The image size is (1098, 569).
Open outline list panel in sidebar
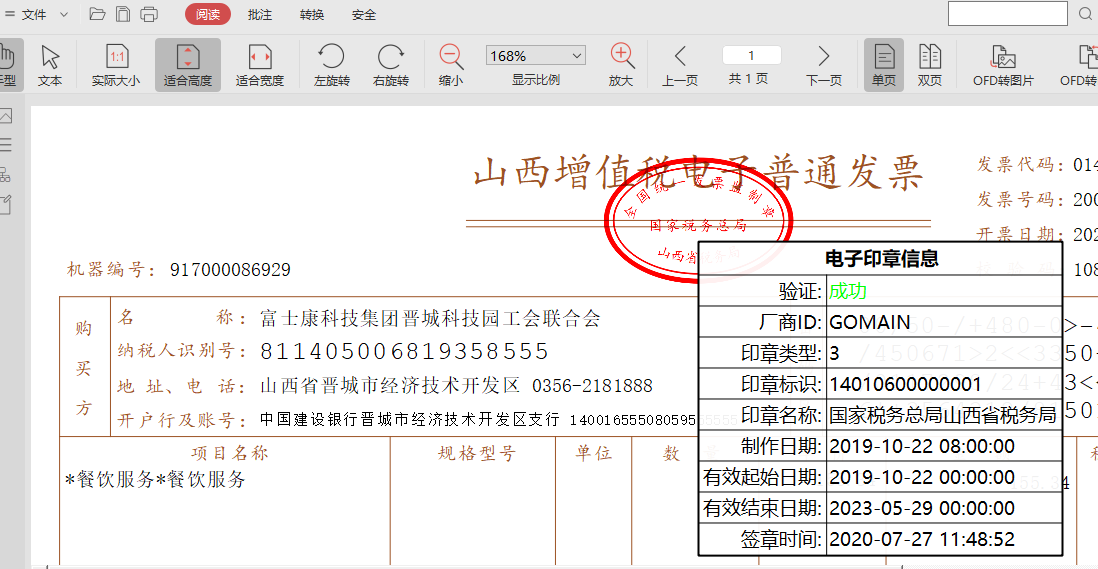(x=6, y=145)
